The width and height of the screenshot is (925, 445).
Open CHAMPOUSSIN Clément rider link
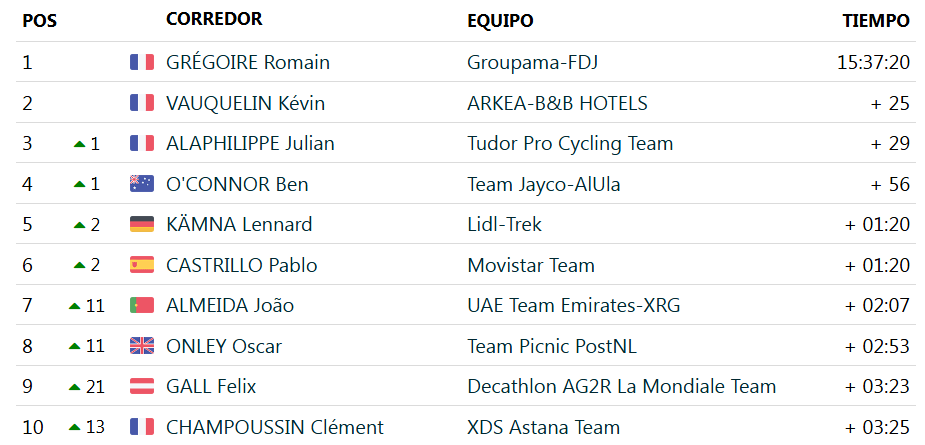pos(275,427)
